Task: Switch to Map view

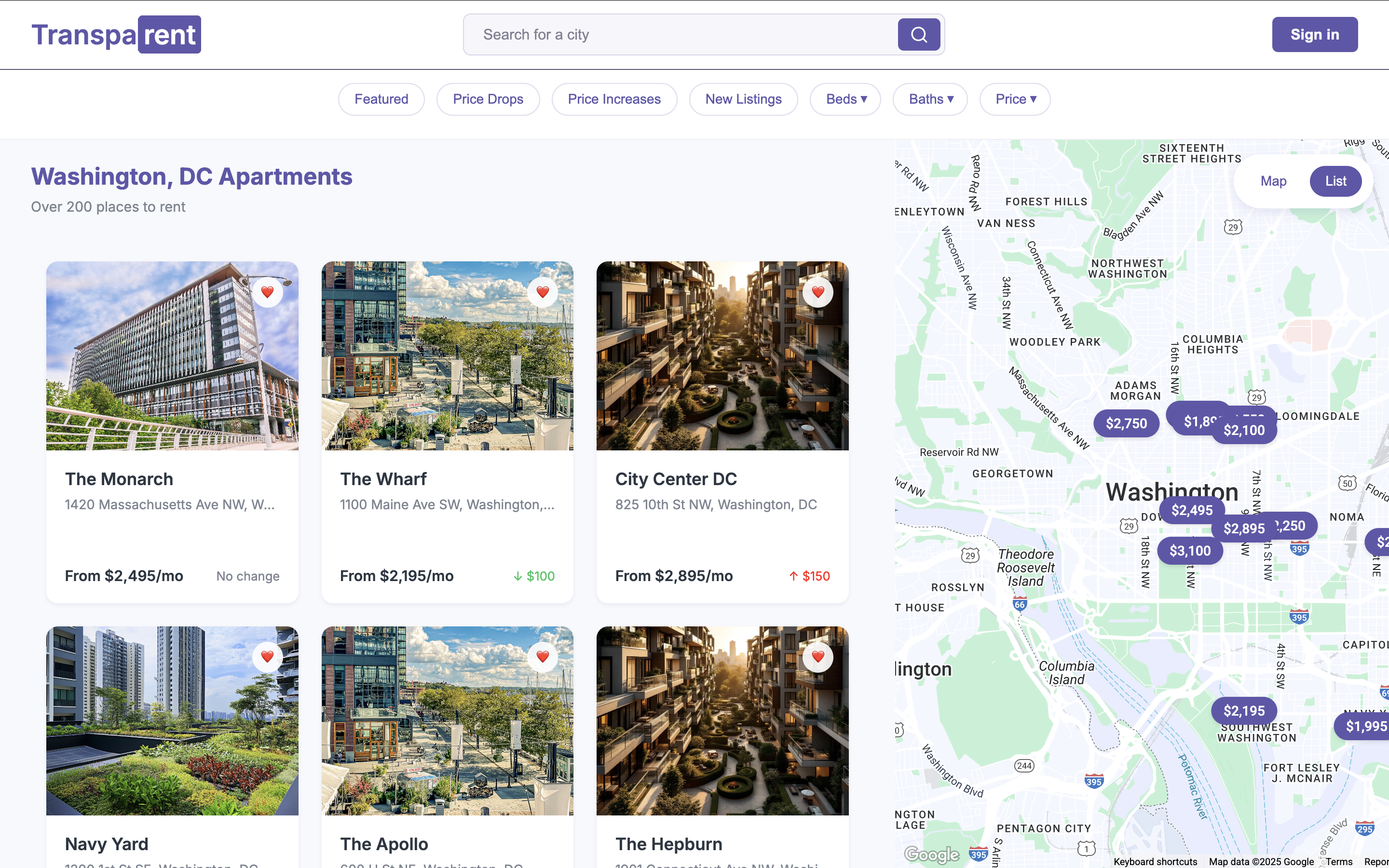Action: click(x=1273, y=181)
